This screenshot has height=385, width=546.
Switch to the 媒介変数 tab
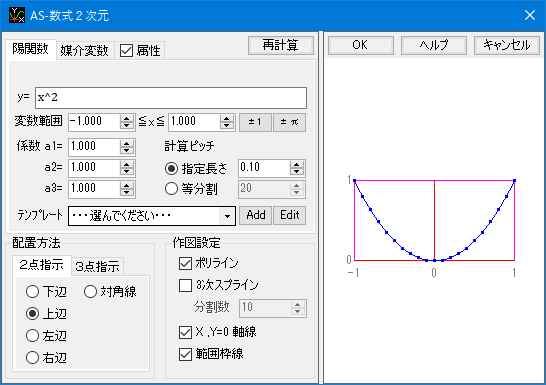(x=84, y=50)
